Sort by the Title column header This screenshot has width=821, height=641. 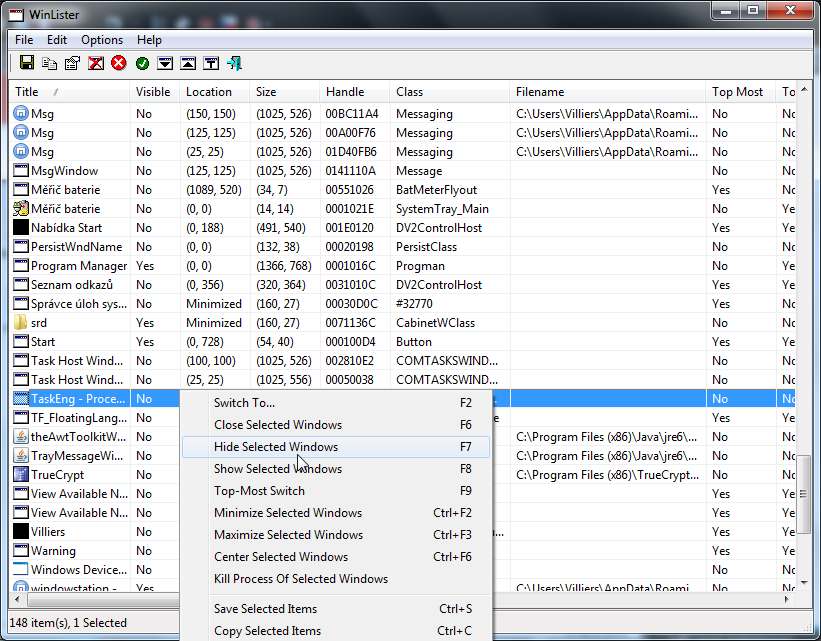69,92
